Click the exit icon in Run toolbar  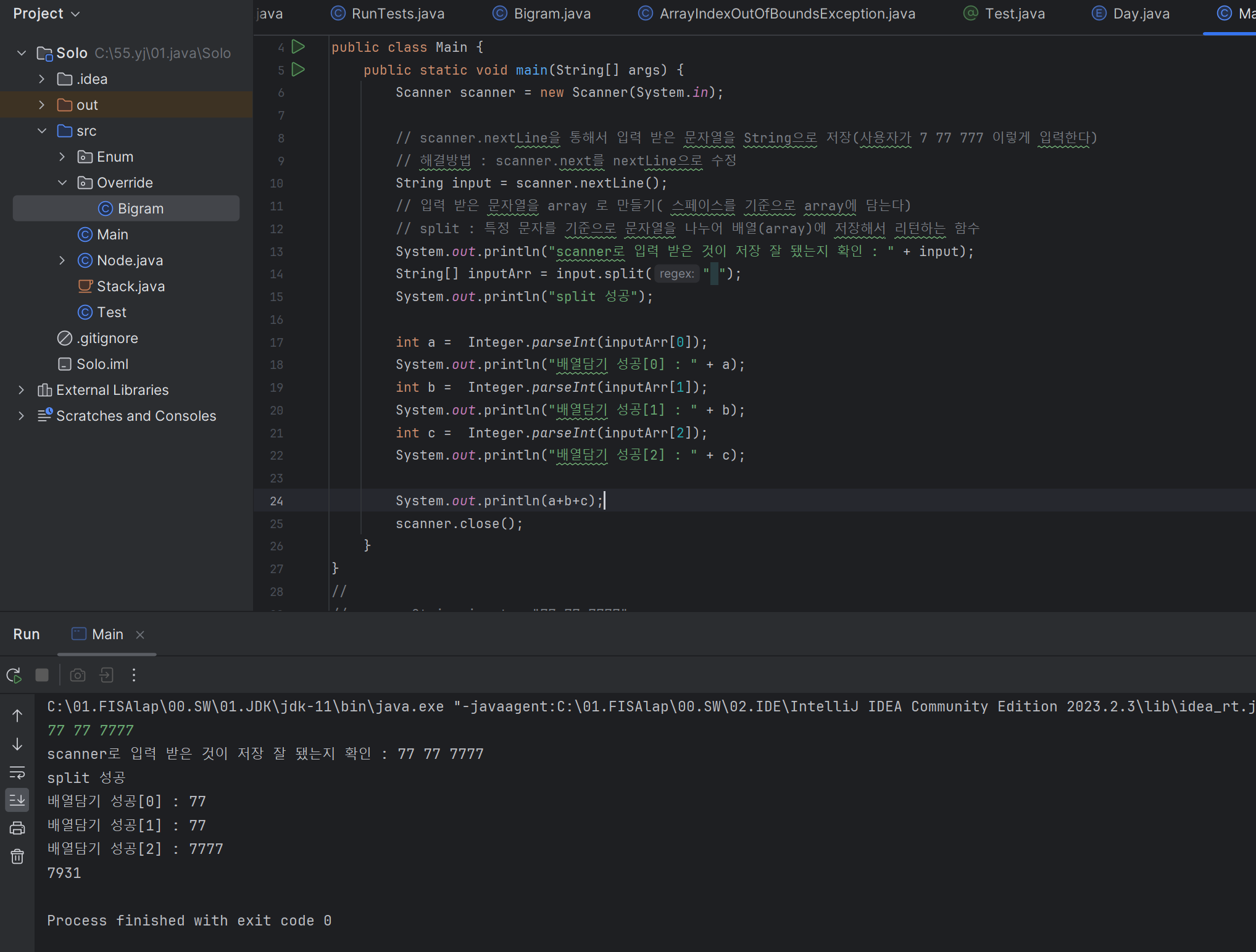pyautogui.click(x=106, y=675)
